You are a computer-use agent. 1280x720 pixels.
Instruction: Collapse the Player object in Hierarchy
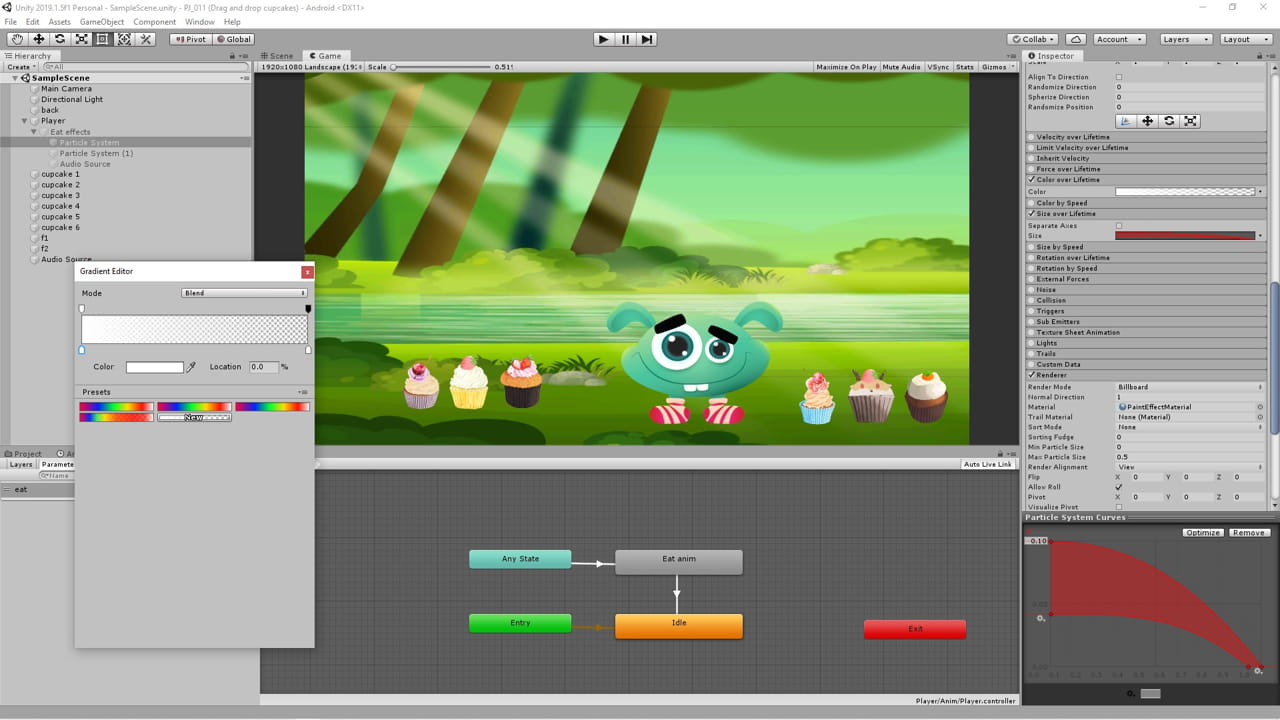tap(25, 121)
